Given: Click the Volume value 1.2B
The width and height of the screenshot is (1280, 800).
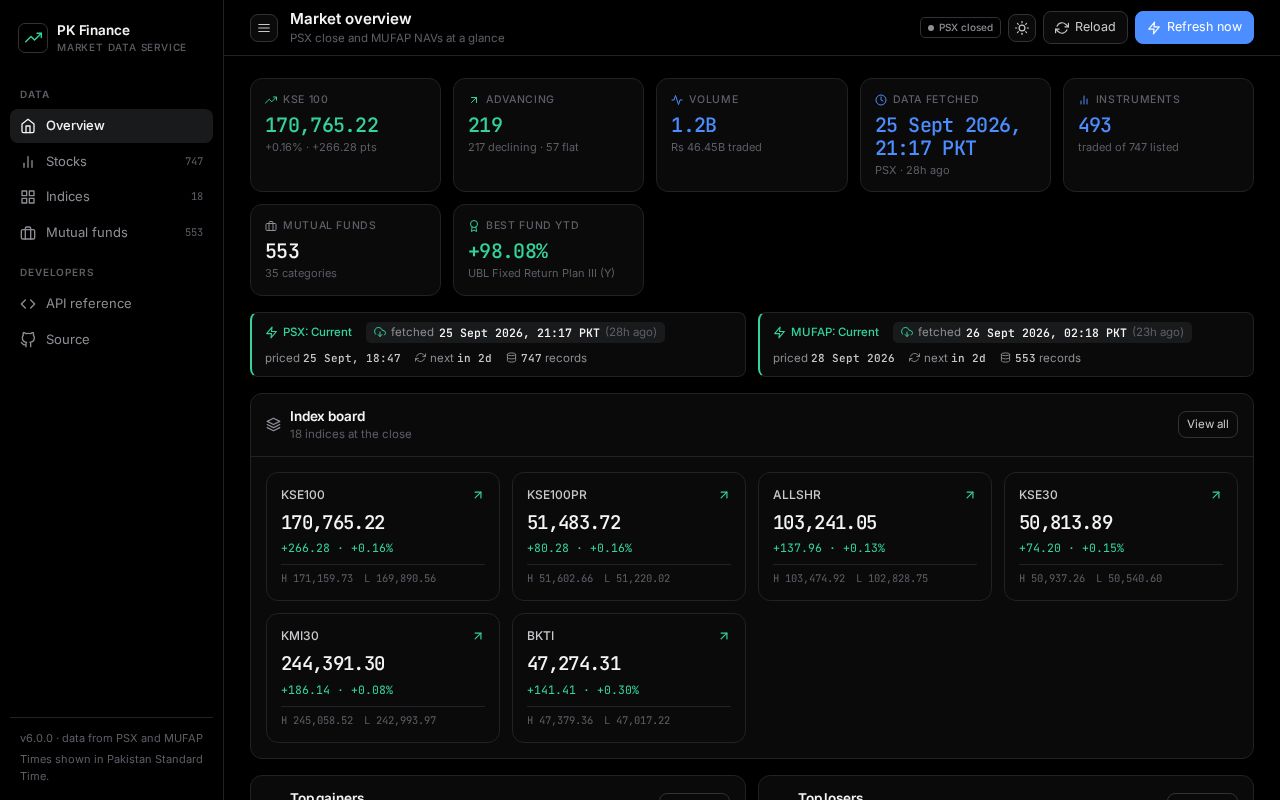Looking at the screenshot, I should (x=694, y=125).
